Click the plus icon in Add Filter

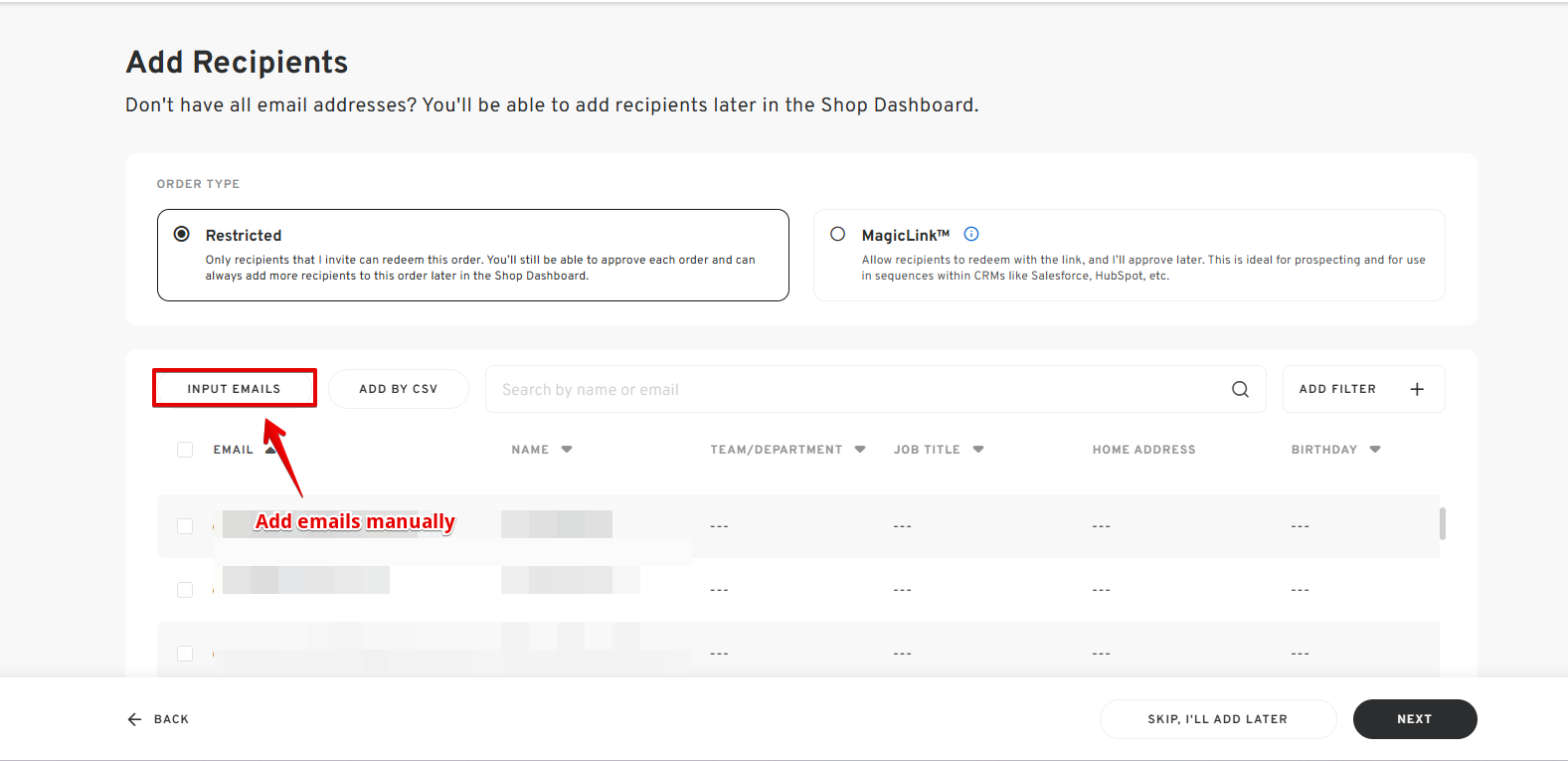point(1417,389)
